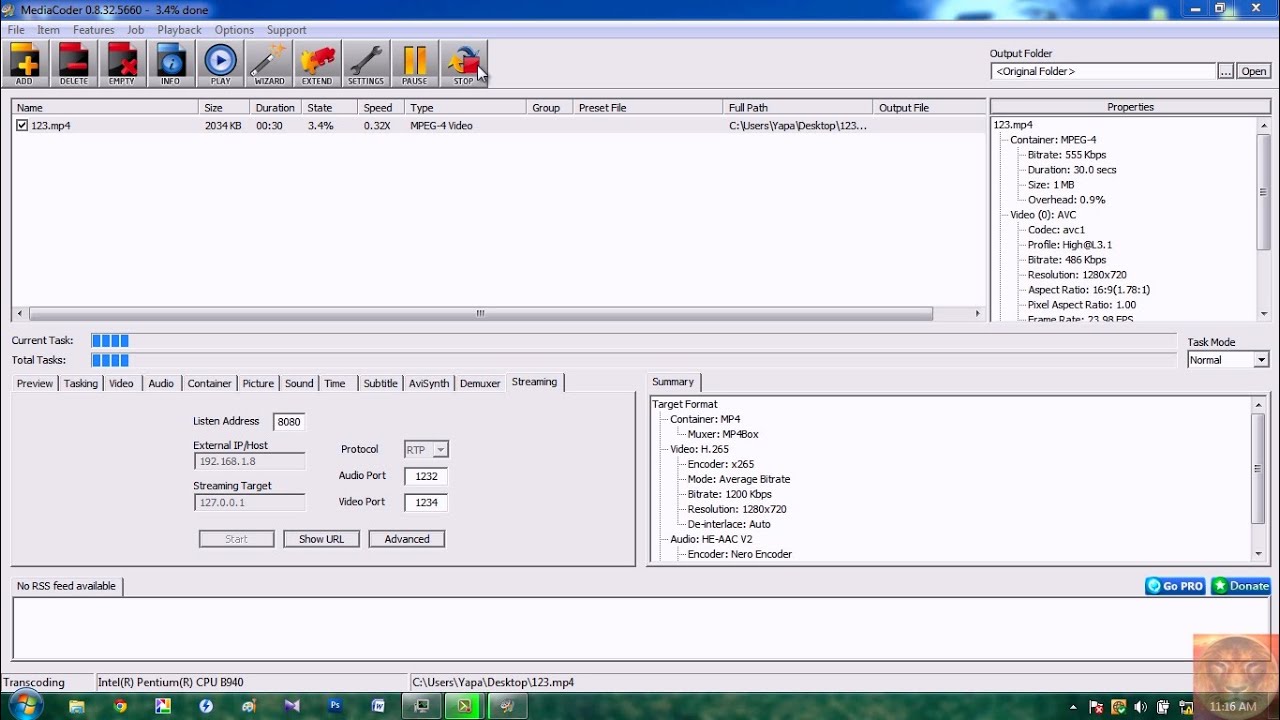This screenshot has width=1280, height=720.
Task: Open Microsoft Word from the taskbar
Action: [x=378, y=706]
